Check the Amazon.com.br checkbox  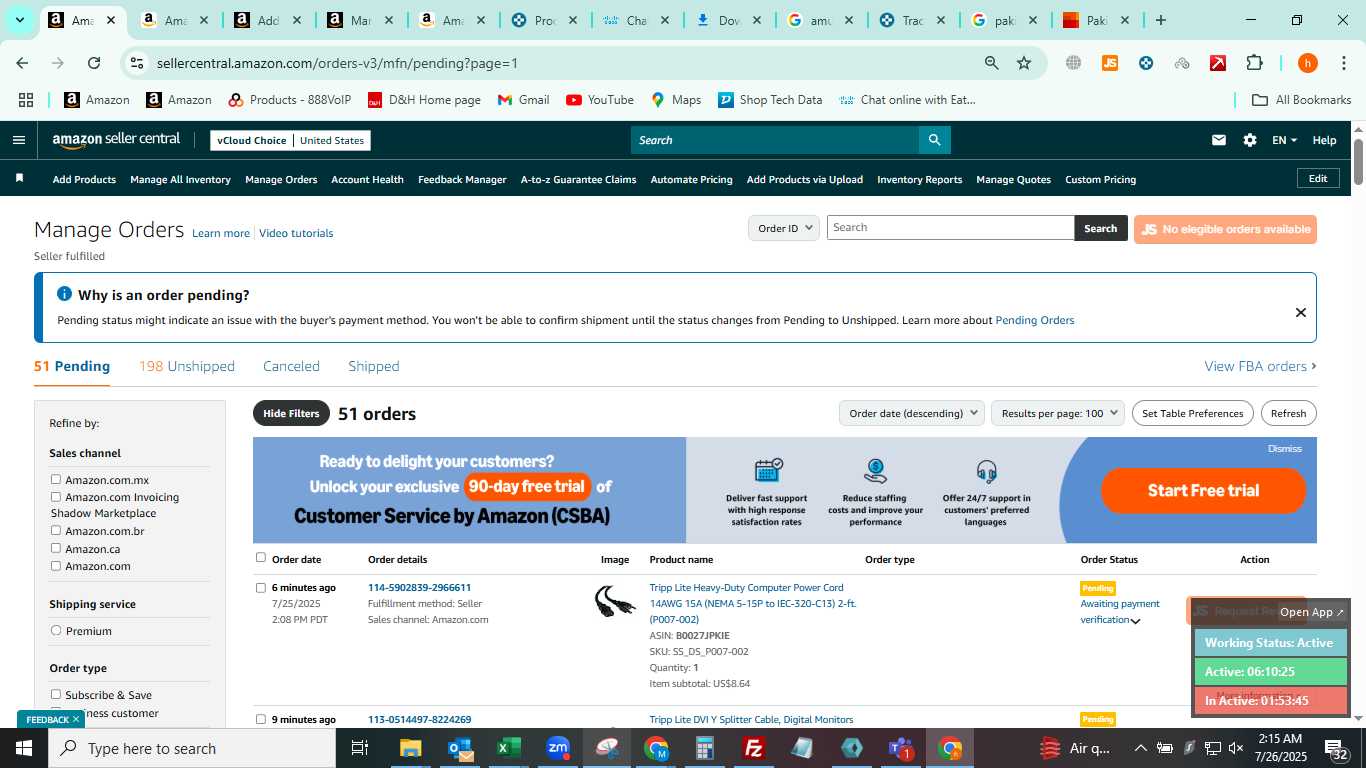tap(56, 530)
